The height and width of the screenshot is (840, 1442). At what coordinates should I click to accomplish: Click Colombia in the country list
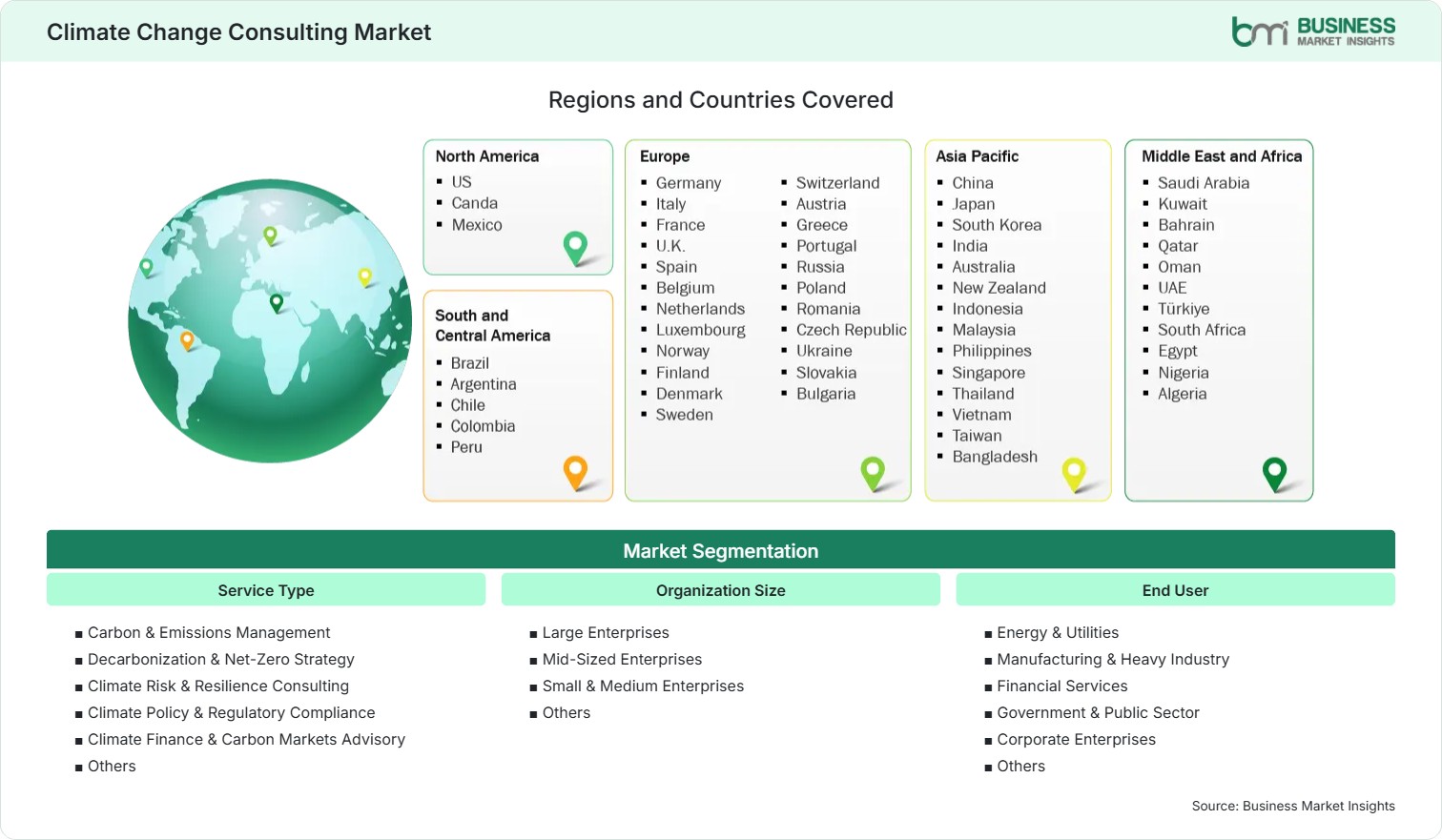[483, 426]
